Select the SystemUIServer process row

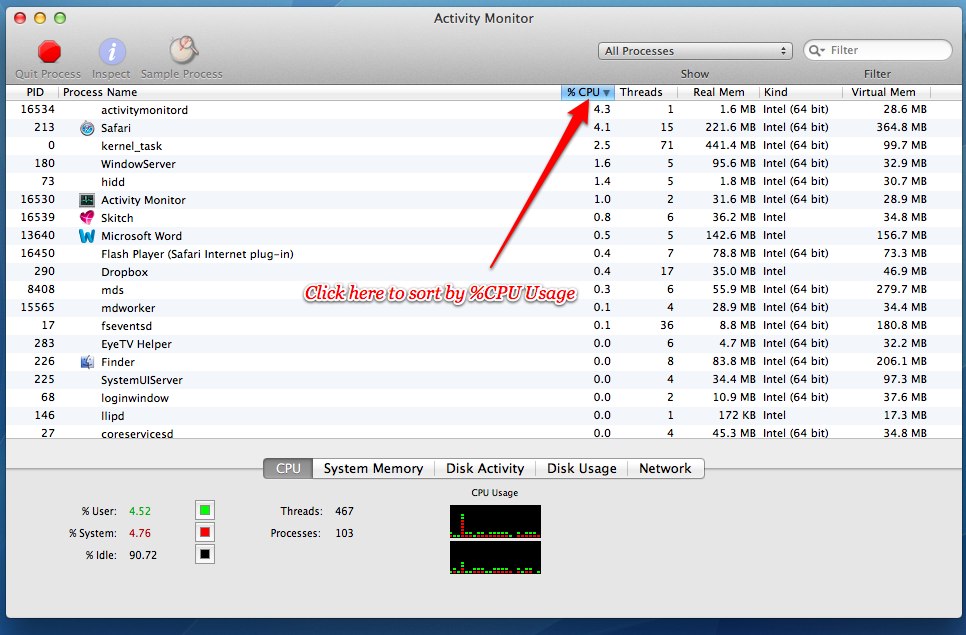tap(483, 379)
